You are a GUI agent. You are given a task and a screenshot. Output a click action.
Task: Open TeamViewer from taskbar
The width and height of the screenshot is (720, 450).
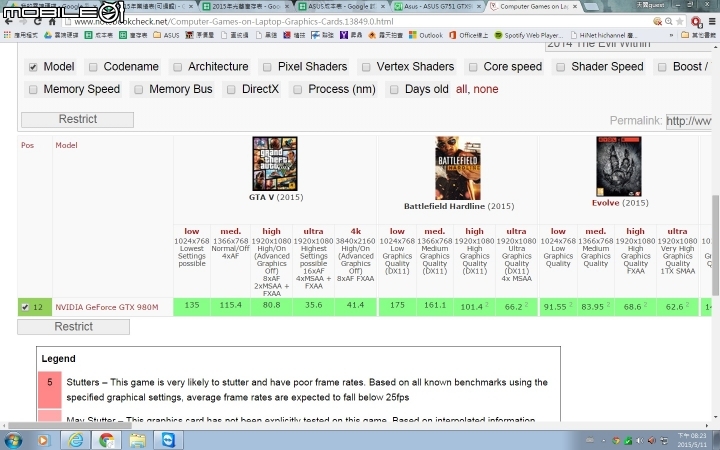click(x=168, y=441)
